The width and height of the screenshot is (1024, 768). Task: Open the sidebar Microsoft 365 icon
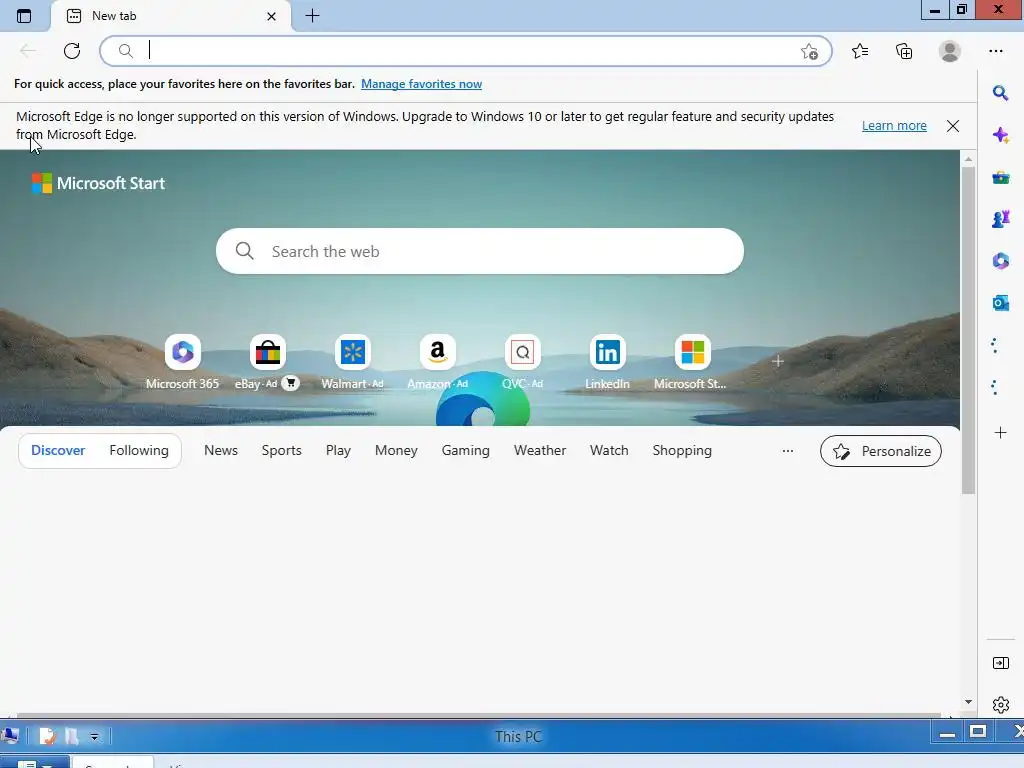(x=1000, y=261)
